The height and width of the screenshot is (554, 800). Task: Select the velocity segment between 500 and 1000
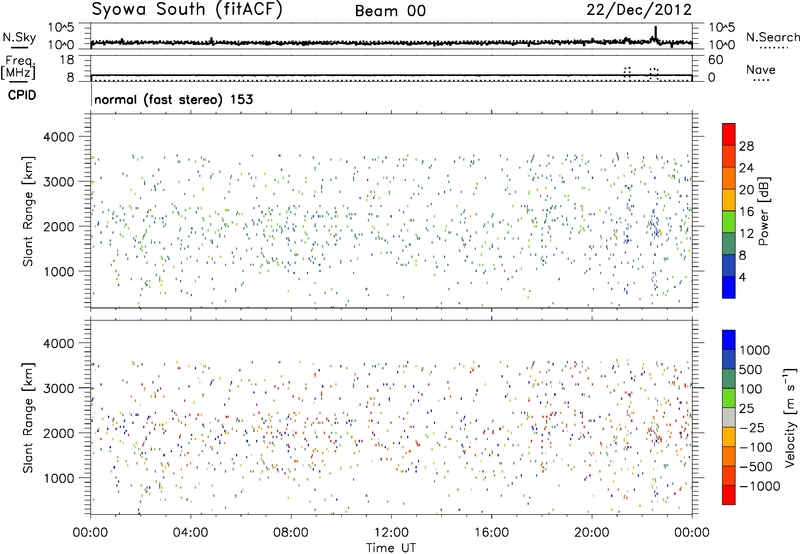[729, 359]
